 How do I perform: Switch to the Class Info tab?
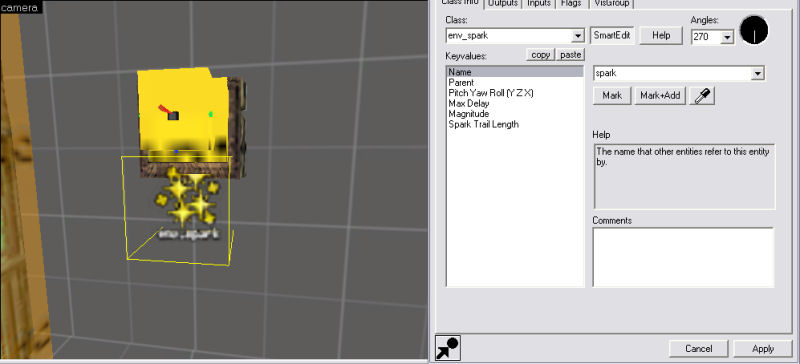point(460,3)
